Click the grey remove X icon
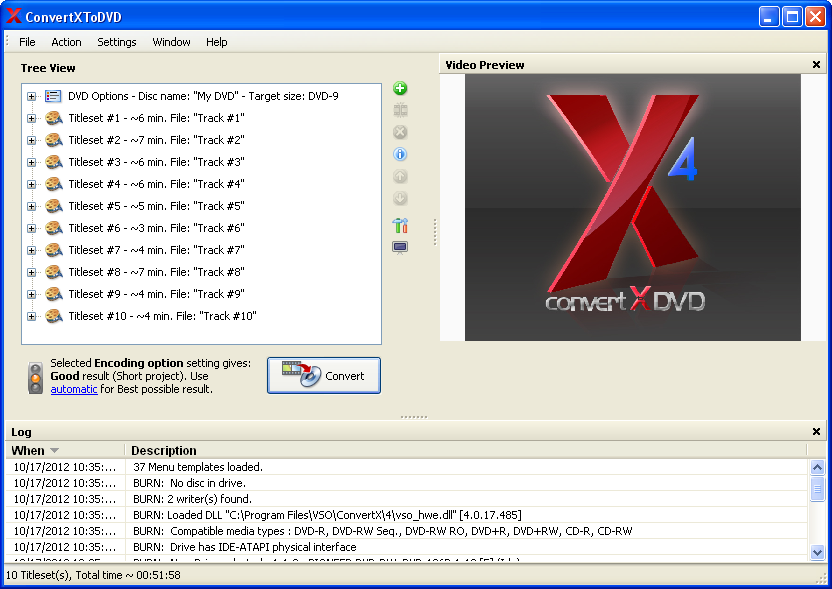The height and width of the screenshot is (589, 832). pyautogui.click(x=400, y=132)
